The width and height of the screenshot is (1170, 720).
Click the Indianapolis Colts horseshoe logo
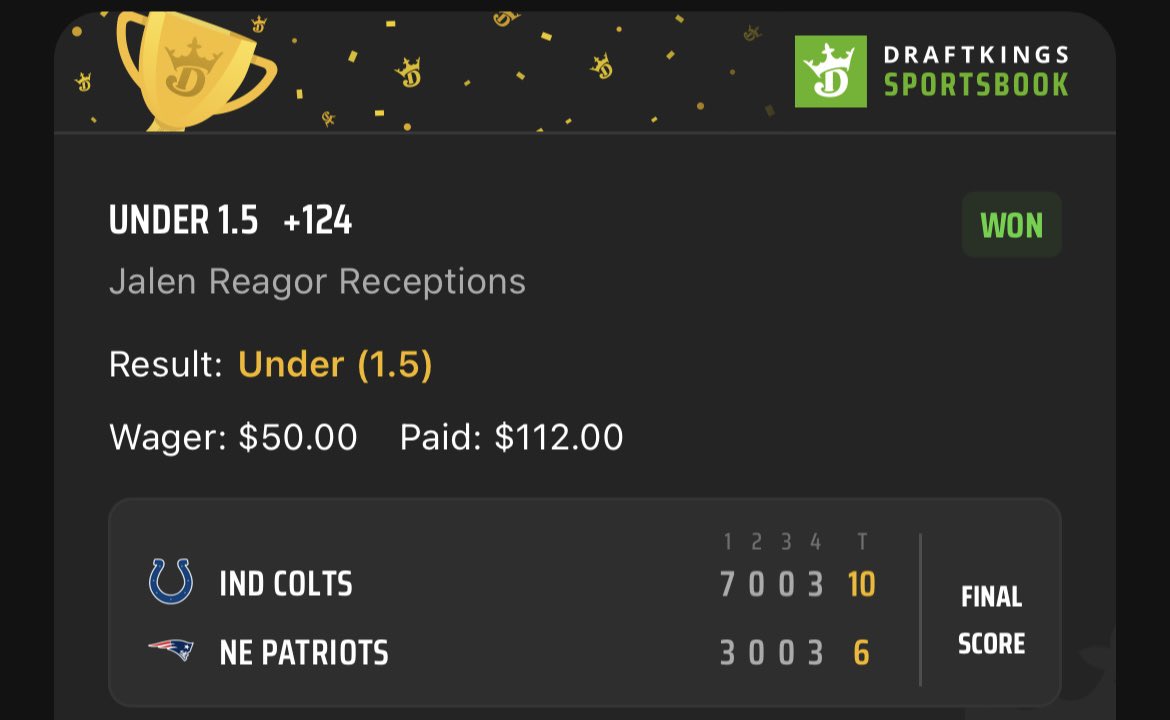tap(171, 582)
